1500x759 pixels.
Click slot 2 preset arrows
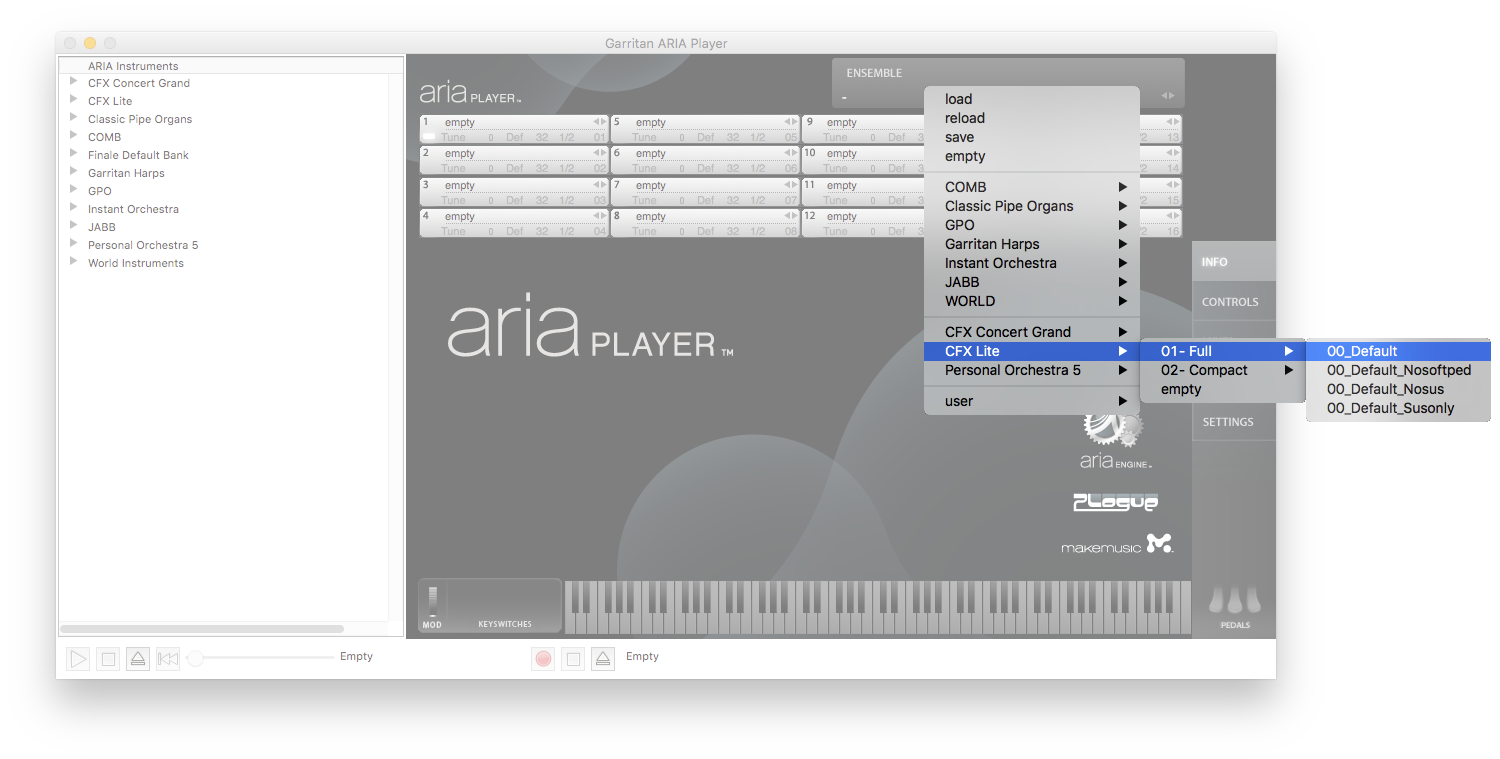coord(600,153)
